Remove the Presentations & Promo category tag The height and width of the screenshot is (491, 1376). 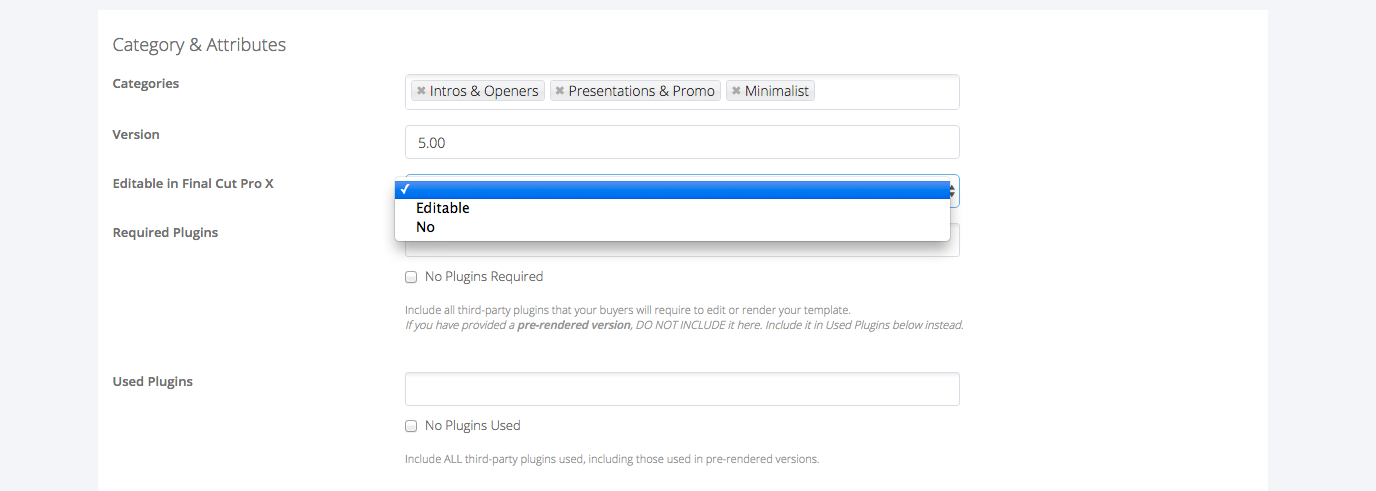tap(560, 91)
